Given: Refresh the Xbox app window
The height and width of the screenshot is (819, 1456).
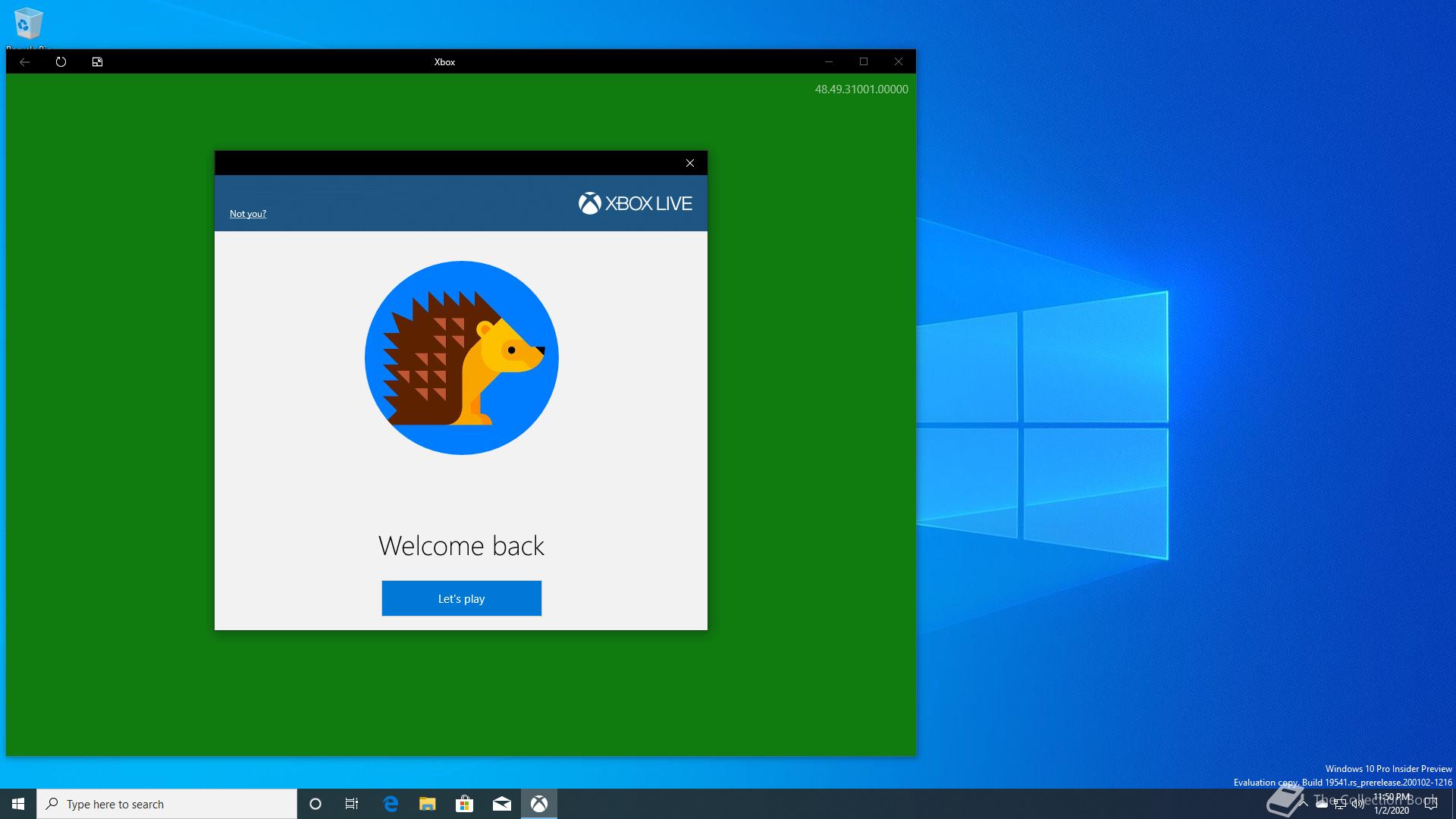Looking at the screenshot, I should click(61, 62).
